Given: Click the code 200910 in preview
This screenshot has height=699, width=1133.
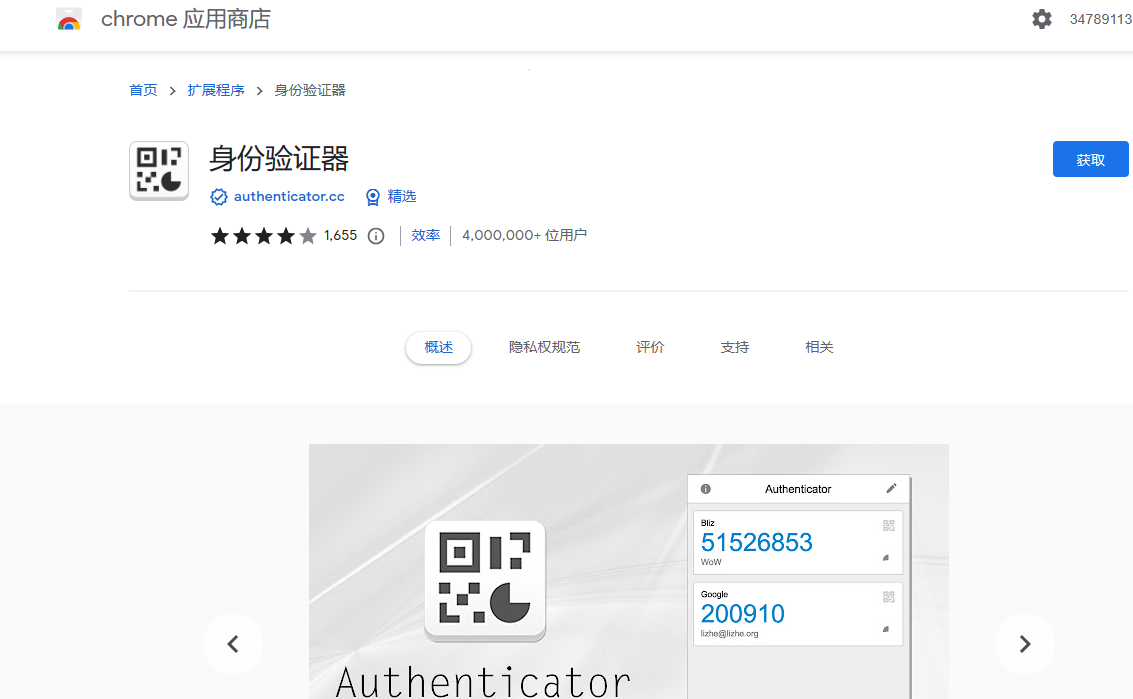Looking at the screenshot, I should 743,614.
